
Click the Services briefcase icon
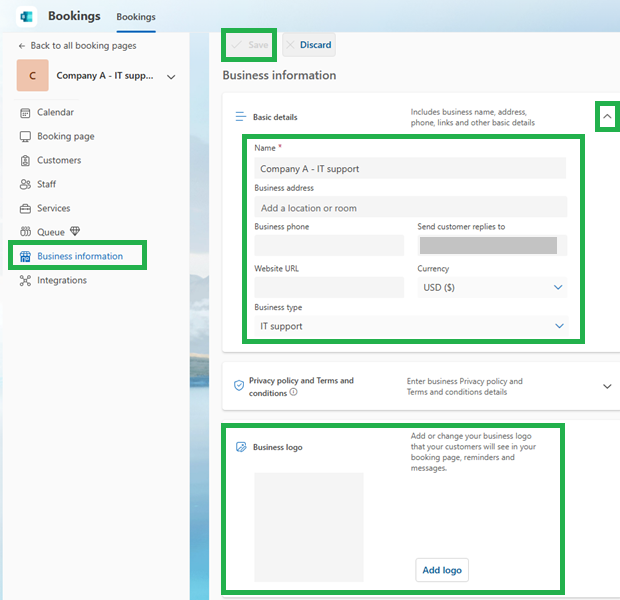(25, 208)
